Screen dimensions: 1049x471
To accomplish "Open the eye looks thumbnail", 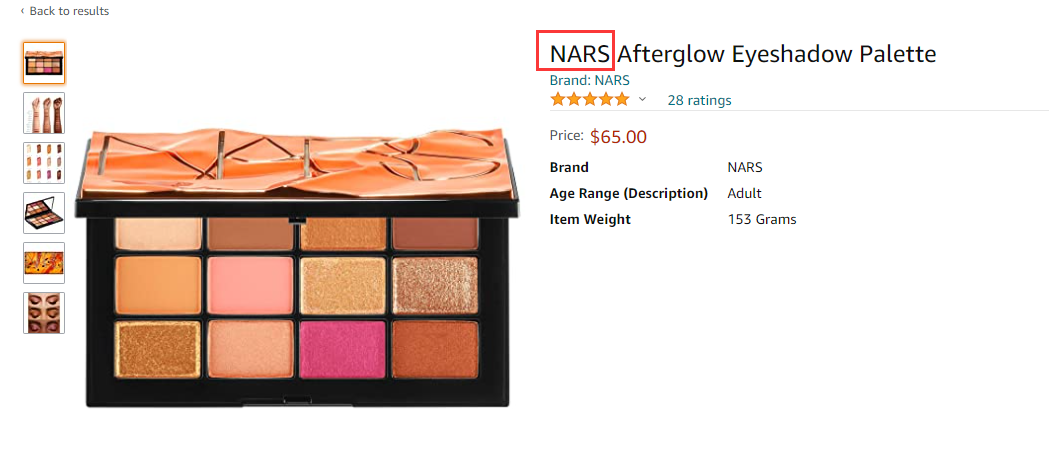I will pyautogui.click(x=44, y=312).
